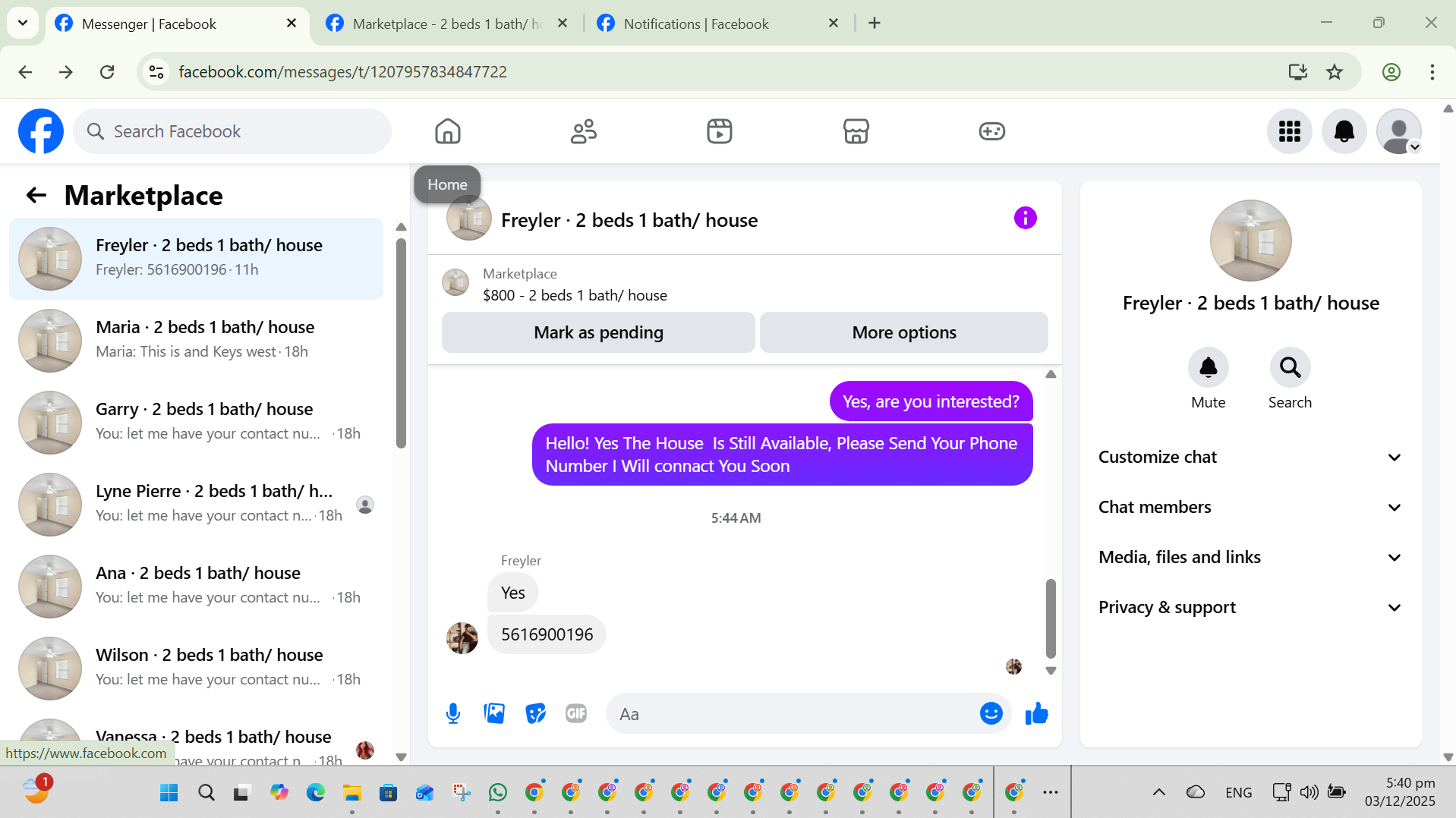Open the tab search dropdown

(23, 23)
